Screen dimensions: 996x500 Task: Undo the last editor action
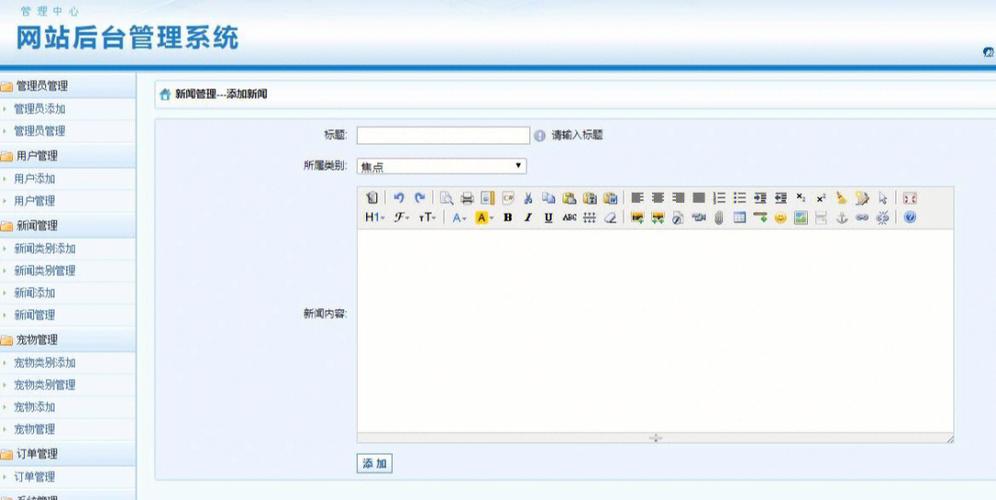pyautogui.click(x=399, y=198)
